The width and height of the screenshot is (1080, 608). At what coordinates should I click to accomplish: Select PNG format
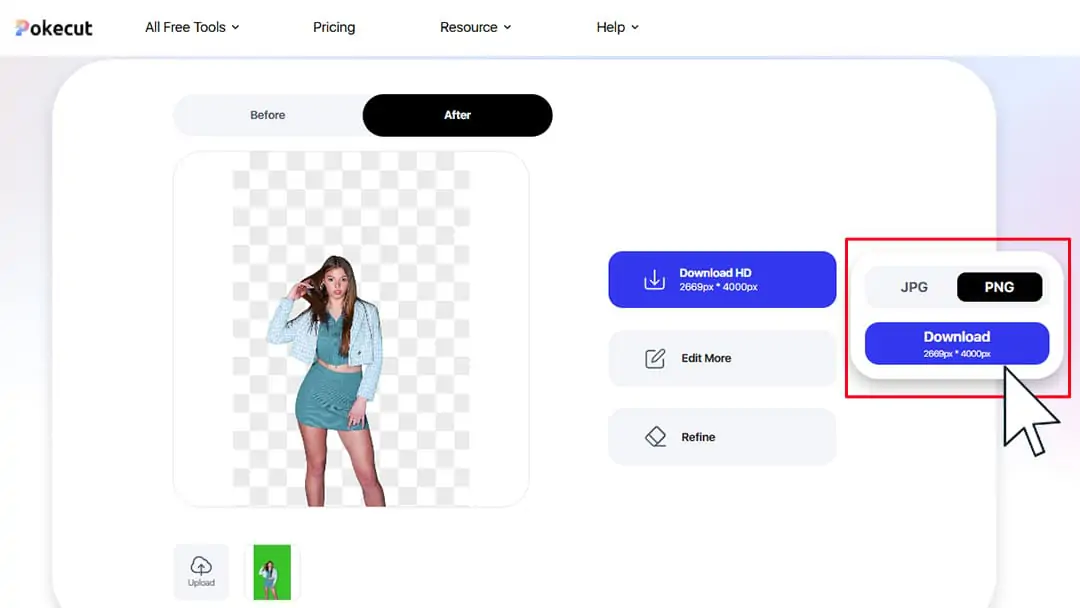999,287
